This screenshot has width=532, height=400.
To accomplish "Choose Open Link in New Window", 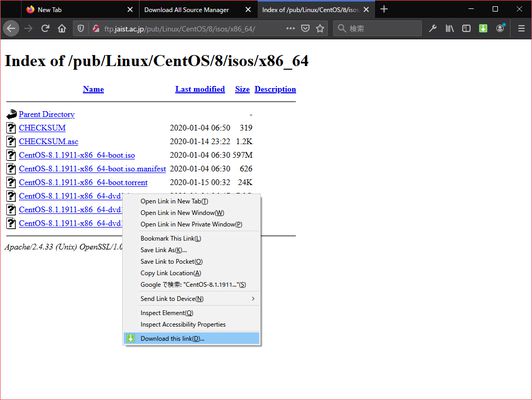I will [x=192, y=213].
